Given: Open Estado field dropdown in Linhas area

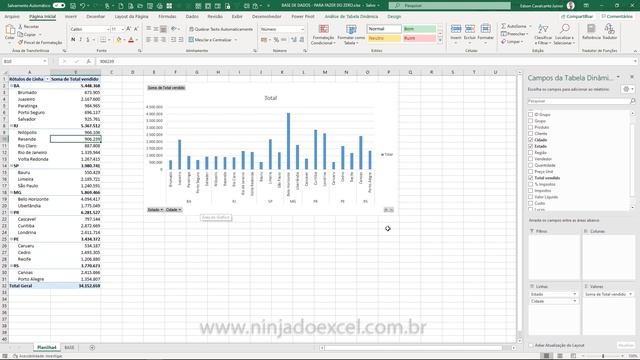Looking at the screenshot, I should click(575, 294).
